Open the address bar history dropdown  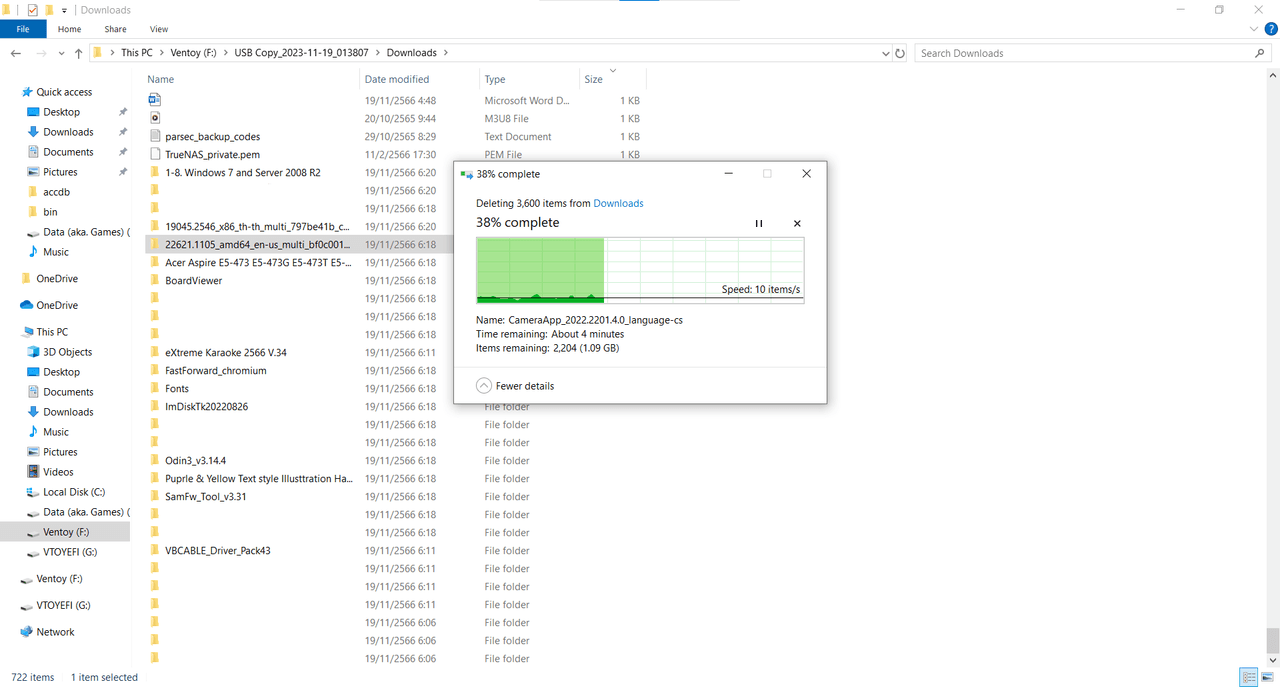(886, 53)
